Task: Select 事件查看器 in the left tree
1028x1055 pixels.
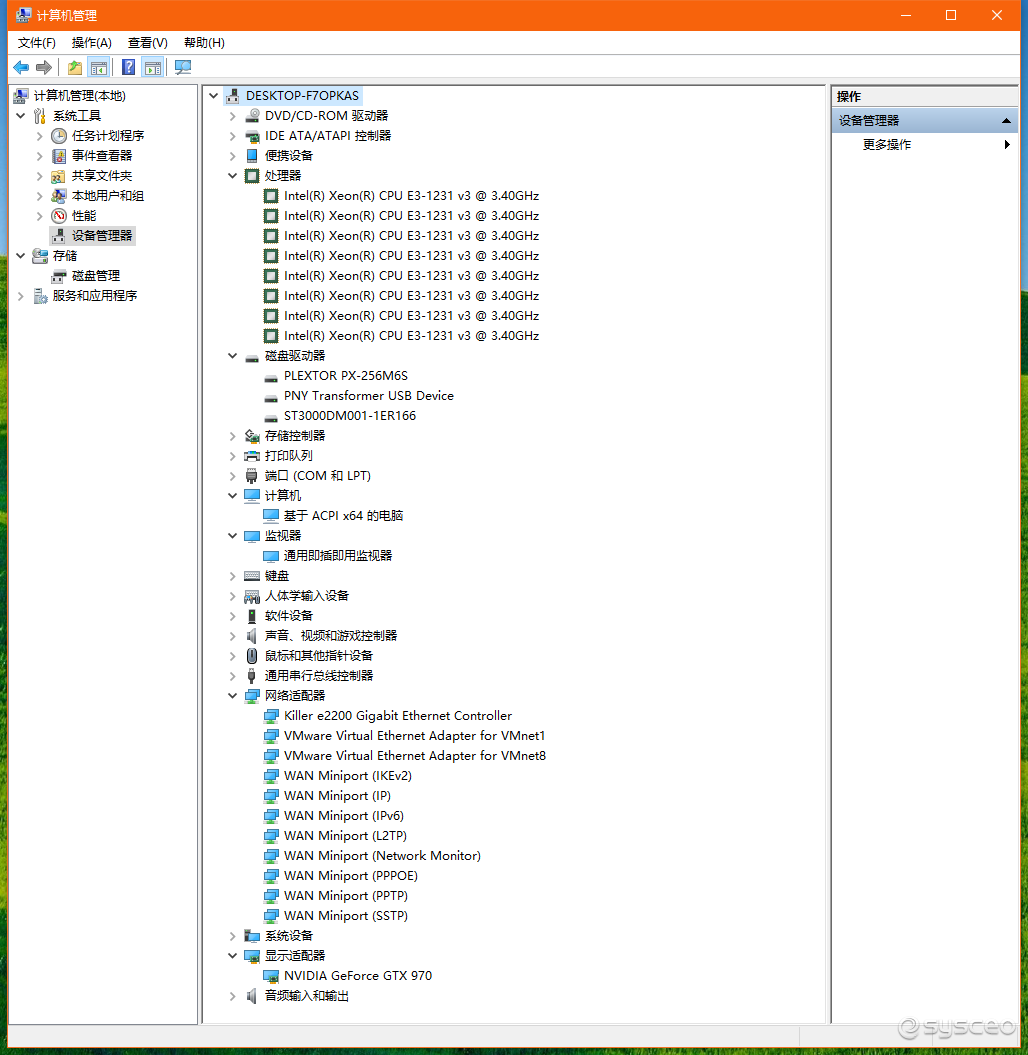Action: (x=102, y=155)
